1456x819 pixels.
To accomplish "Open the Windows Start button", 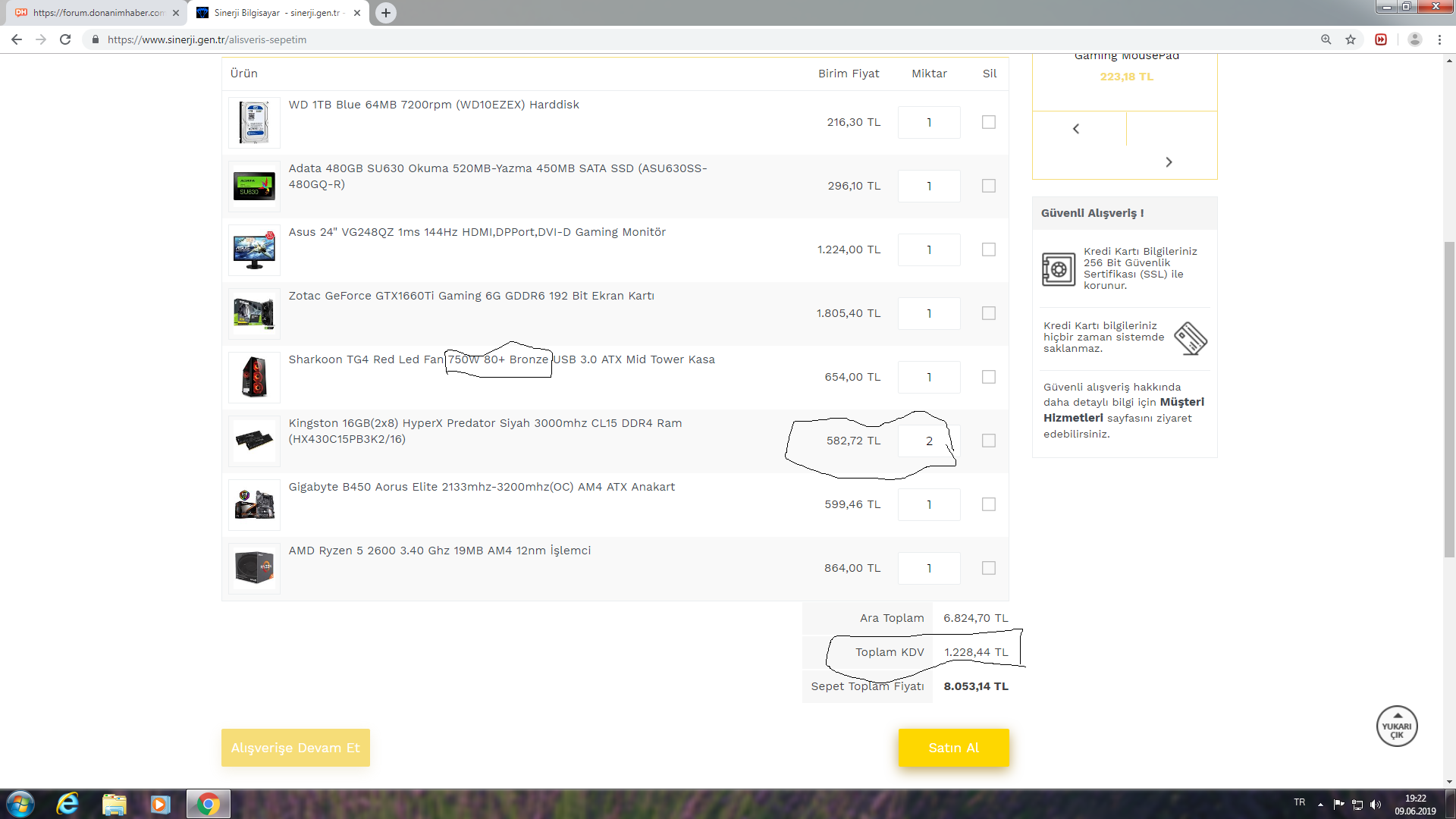I will tap(20, 804).
